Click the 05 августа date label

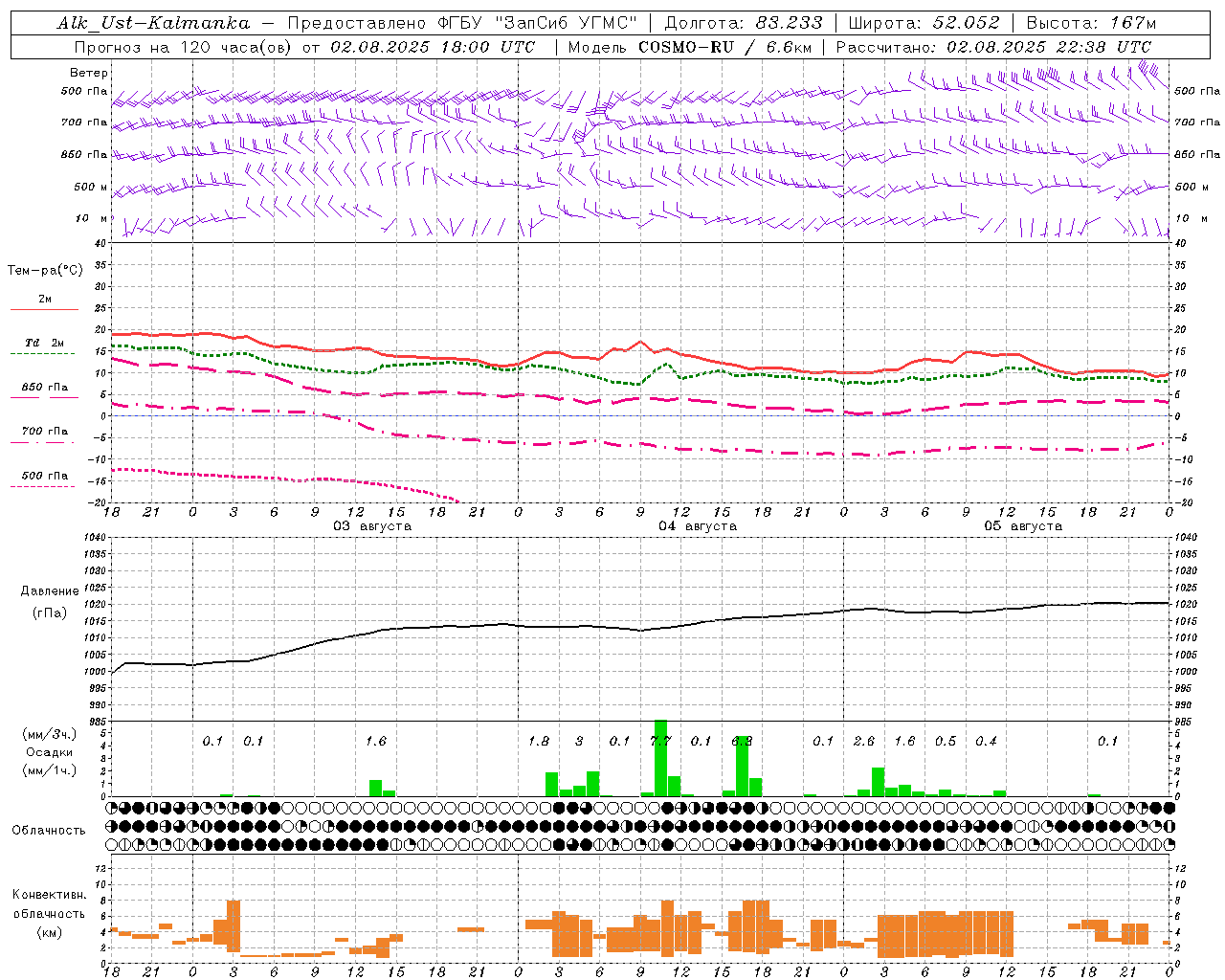(x=1023, y=525)
